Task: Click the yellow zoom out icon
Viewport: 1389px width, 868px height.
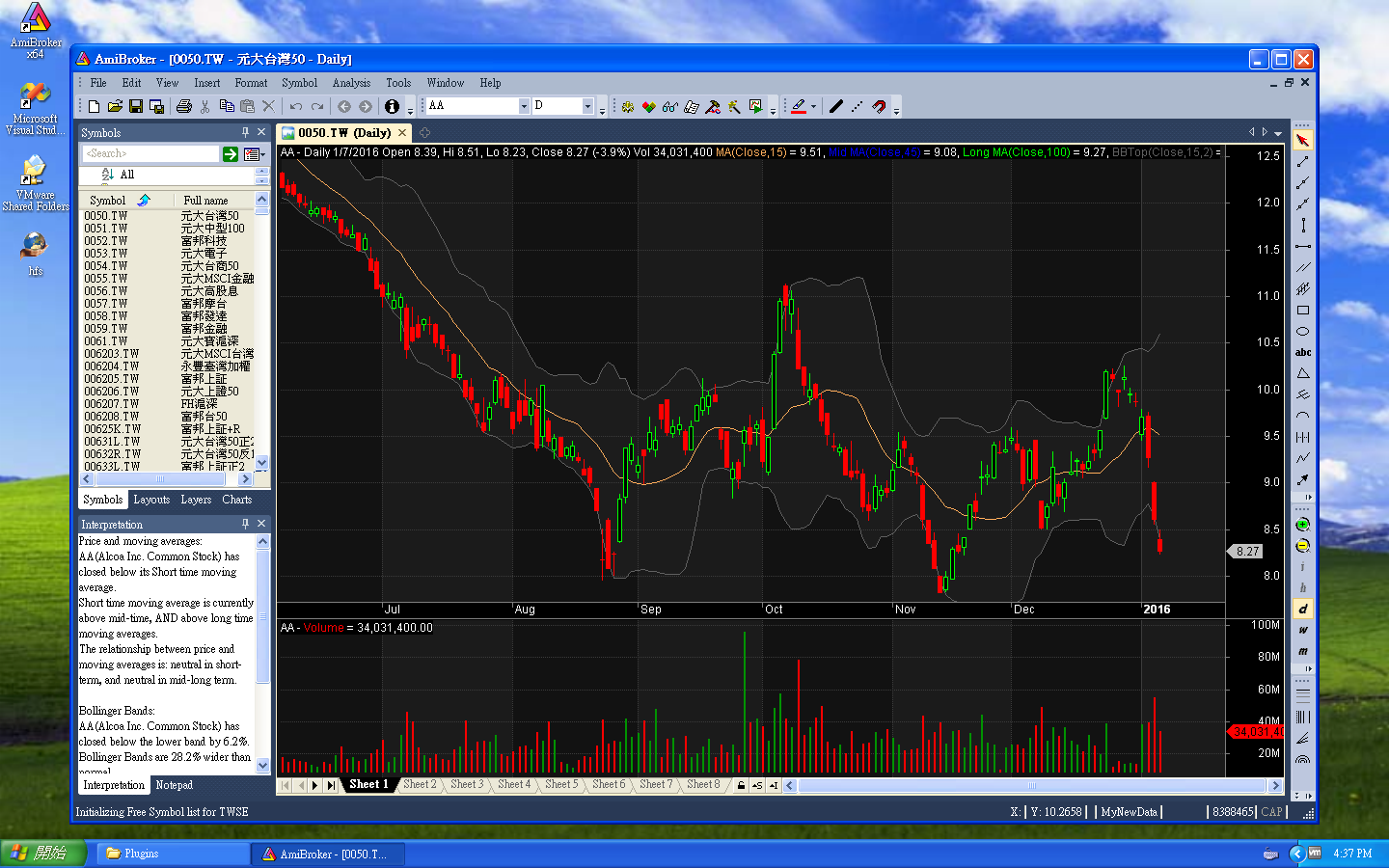Action: pos(1303,546)
